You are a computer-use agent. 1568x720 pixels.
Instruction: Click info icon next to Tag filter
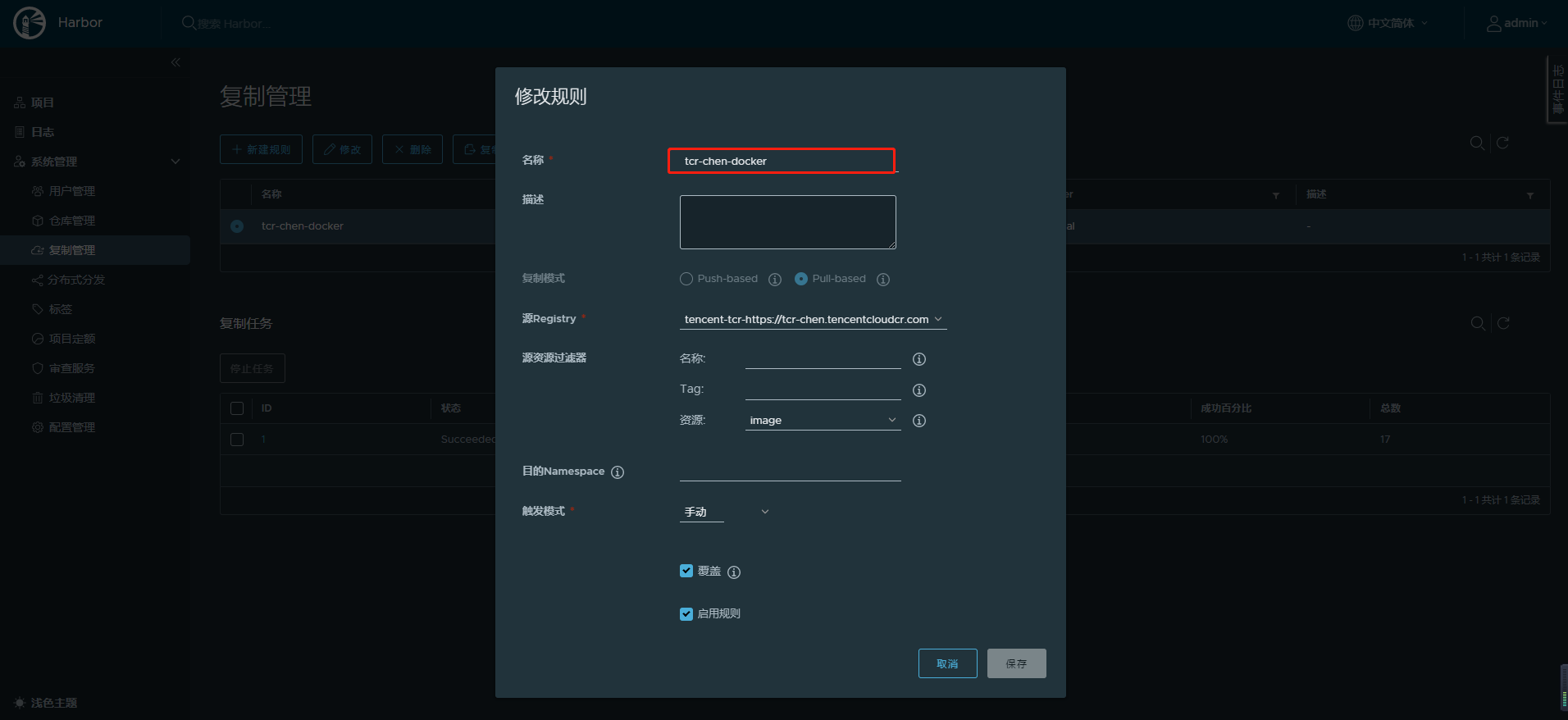[x=919, y=390]
